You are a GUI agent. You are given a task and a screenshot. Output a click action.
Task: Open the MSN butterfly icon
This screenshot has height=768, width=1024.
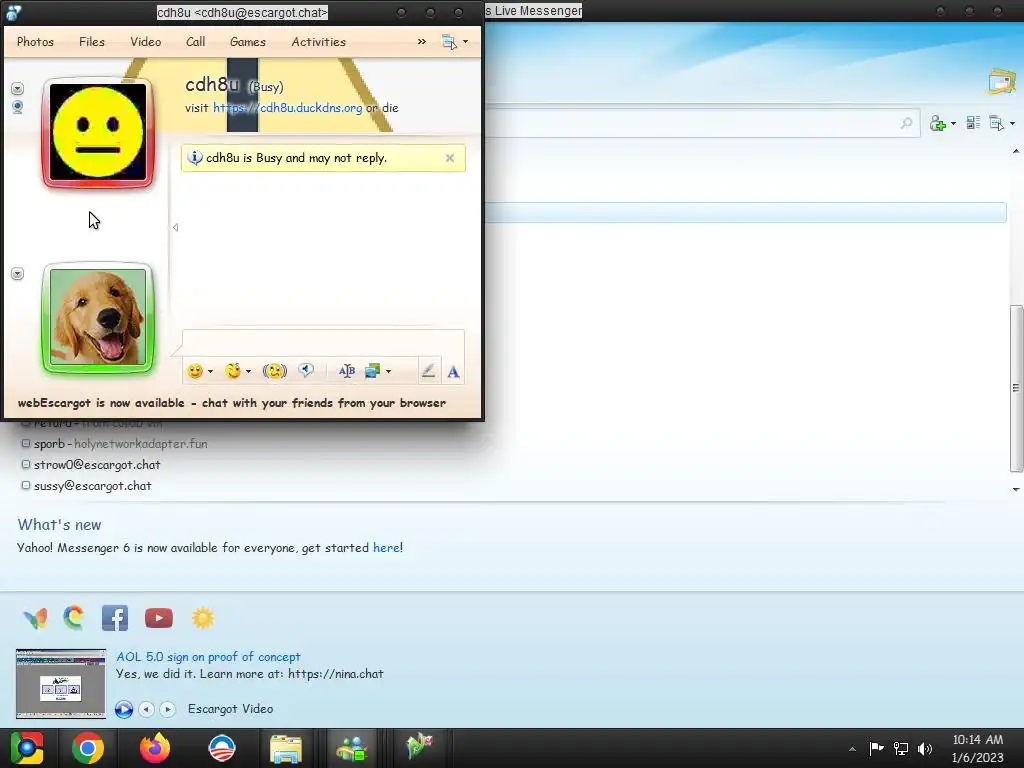coord(35,618)
